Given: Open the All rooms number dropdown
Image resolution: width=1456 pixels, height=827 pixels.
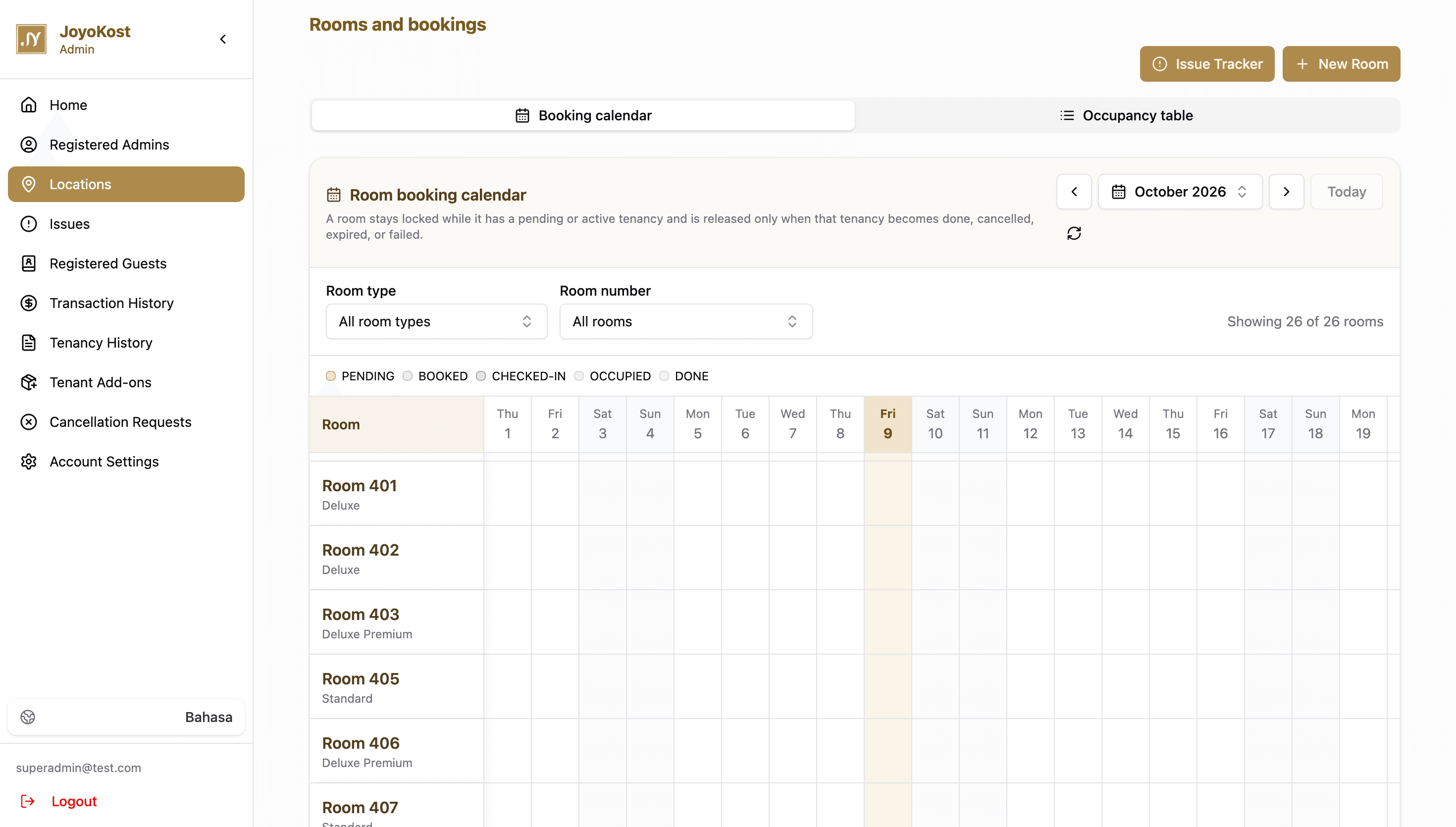Looking at the screenshot, I should coord(685,321).
